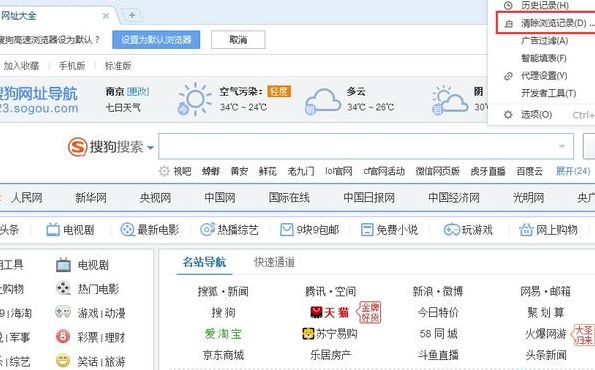Click gamepad icon beside 游戏|动漫
This screenshot has height=370, width=595.
63,313
